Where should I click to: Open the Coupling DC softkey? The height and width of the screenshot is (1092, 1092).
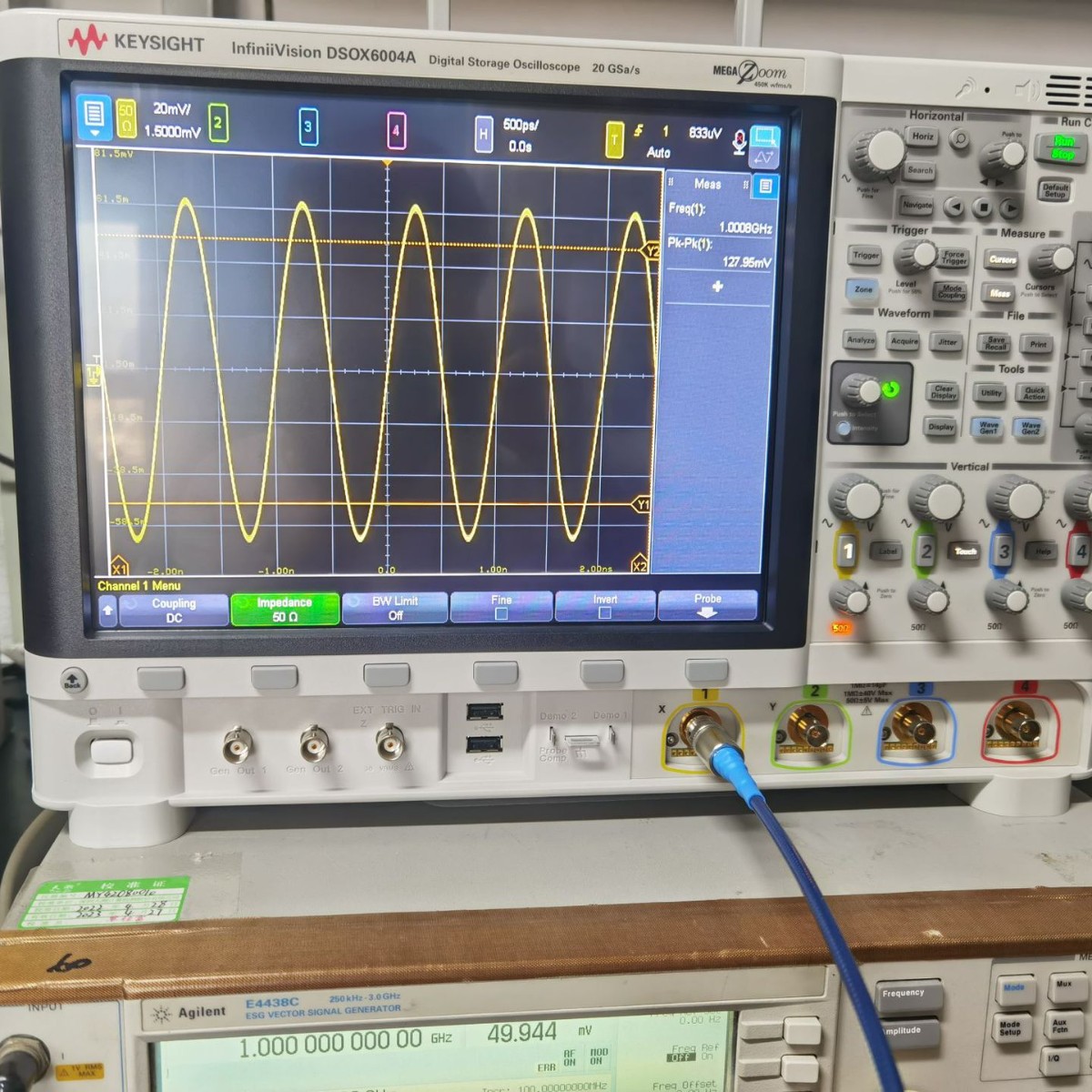(174, 611)
